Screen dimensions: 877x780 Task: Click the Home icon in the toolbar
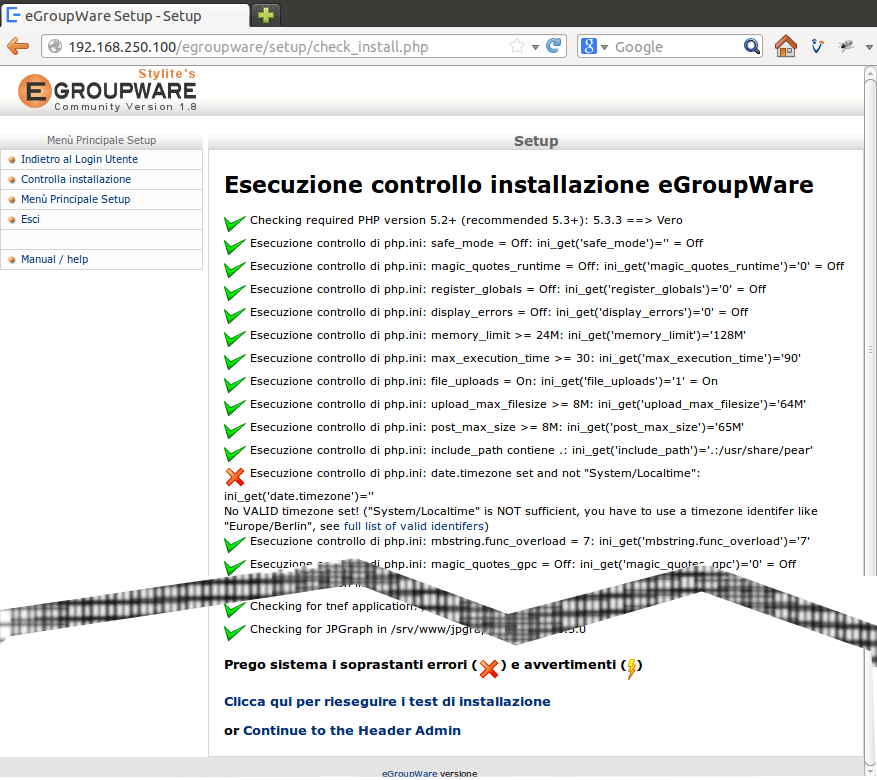[786, 47]
